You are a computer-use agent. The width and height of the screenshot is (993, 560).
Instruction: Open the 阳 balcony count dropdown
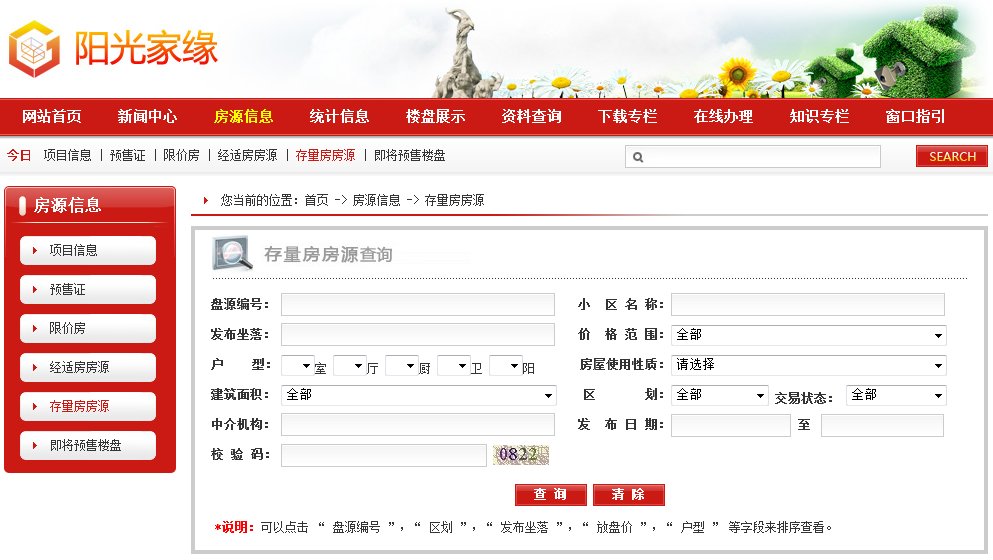pos(505,366)
